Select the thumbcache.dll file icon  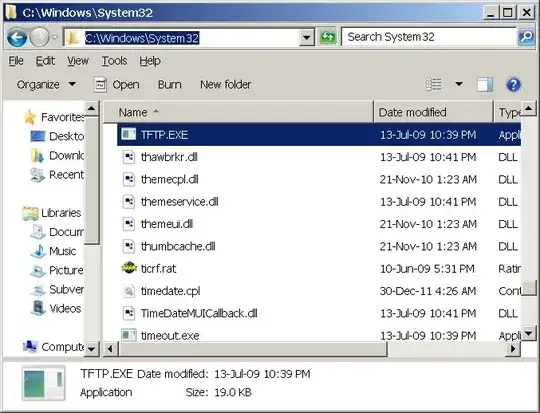(129, 246)
